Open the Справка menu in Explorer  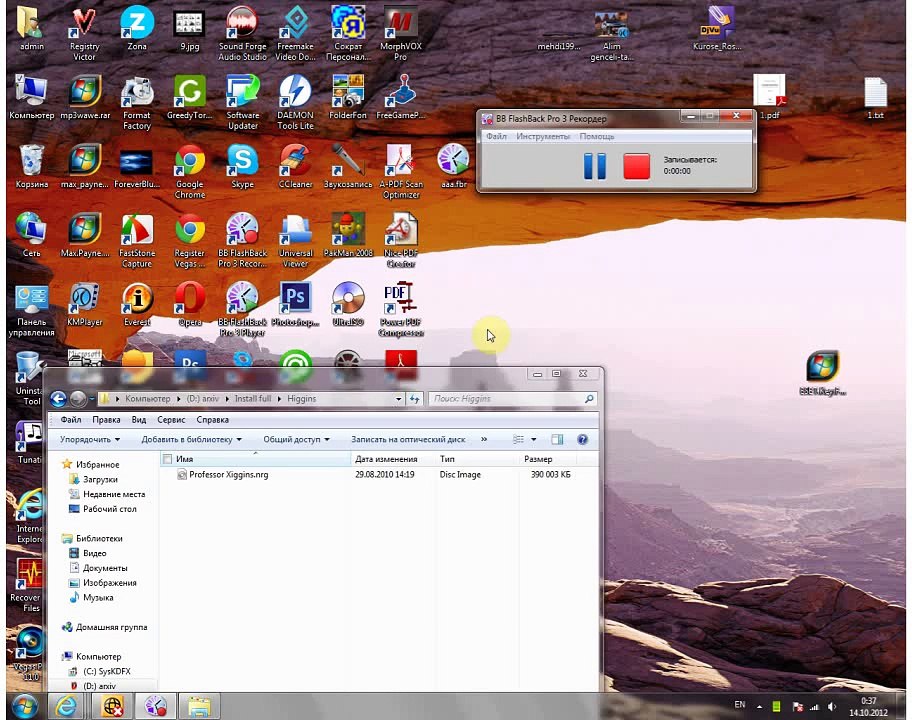(212, 419)
